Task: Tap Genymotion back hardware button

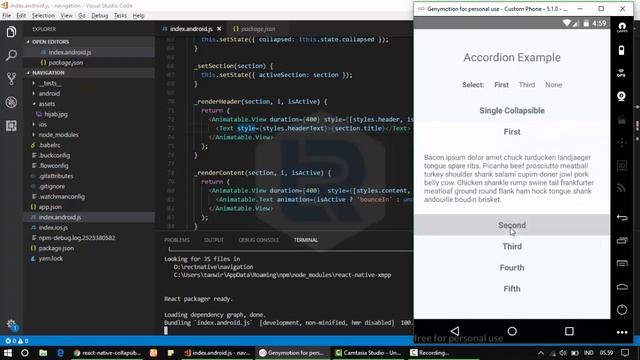Action: (622, 218)
